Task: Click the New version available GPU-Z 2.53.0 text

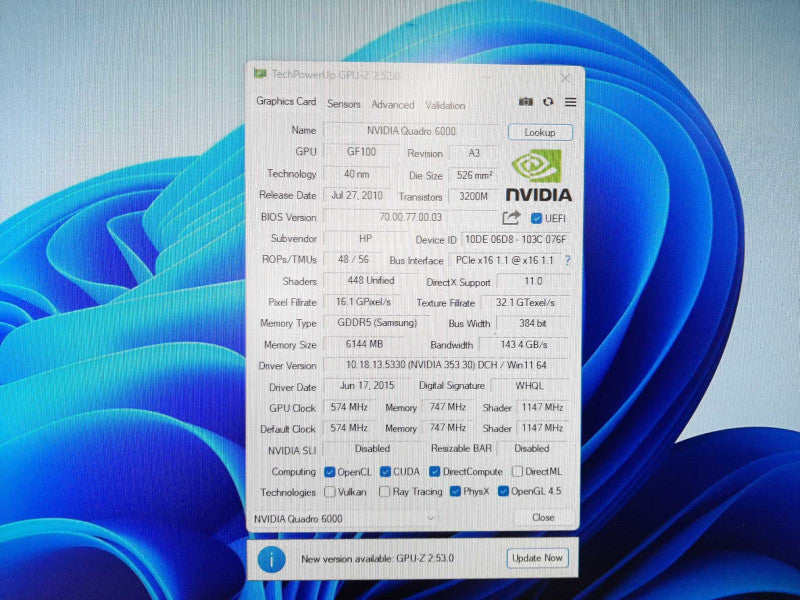Action: pos(378,559)
